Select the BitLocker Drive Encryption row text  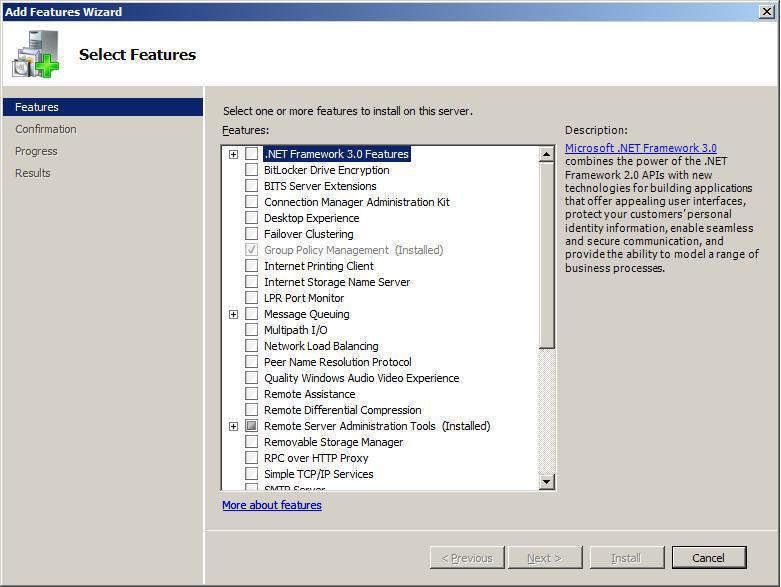327,170
